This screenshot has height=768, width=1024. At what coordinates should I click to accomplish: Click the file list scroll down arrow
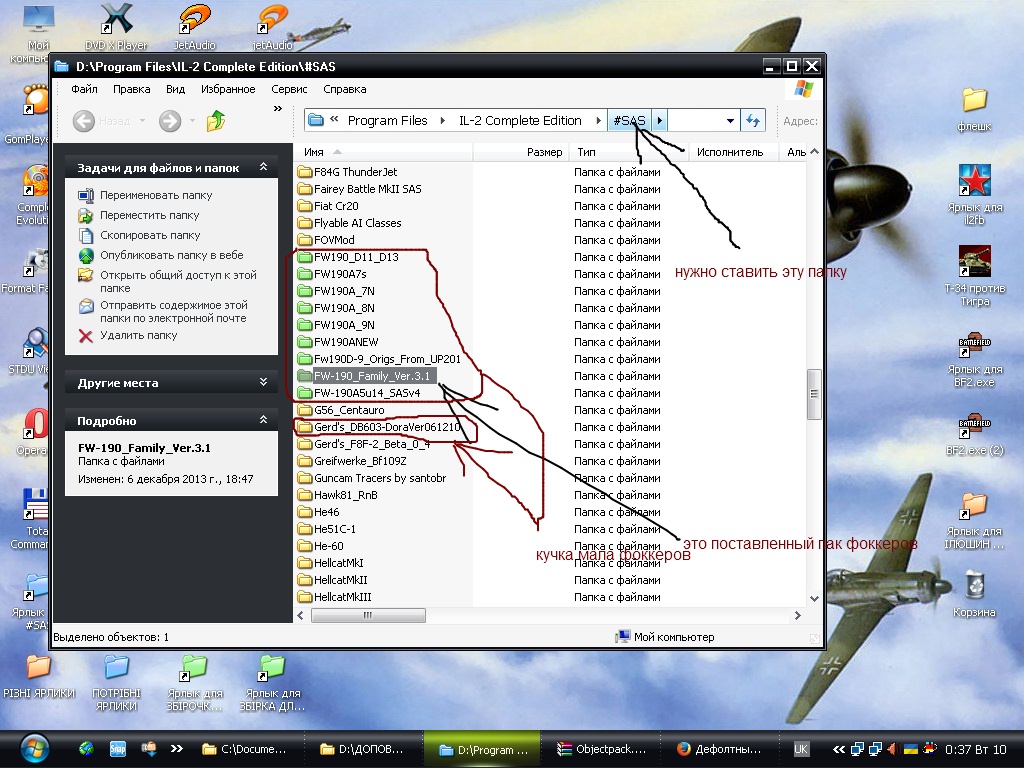pos(814,598)
